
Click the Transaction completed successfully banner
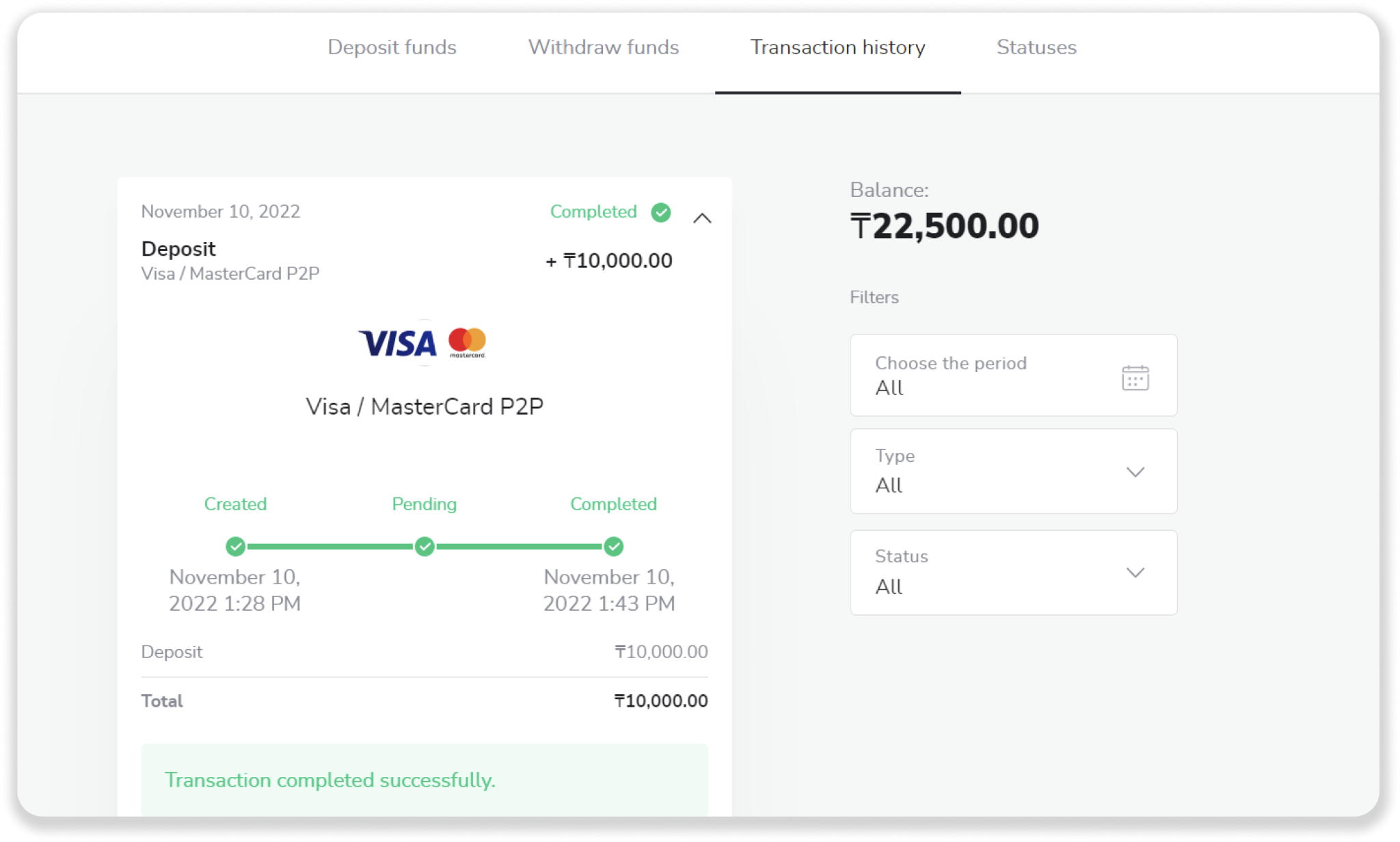click(425, 780)
